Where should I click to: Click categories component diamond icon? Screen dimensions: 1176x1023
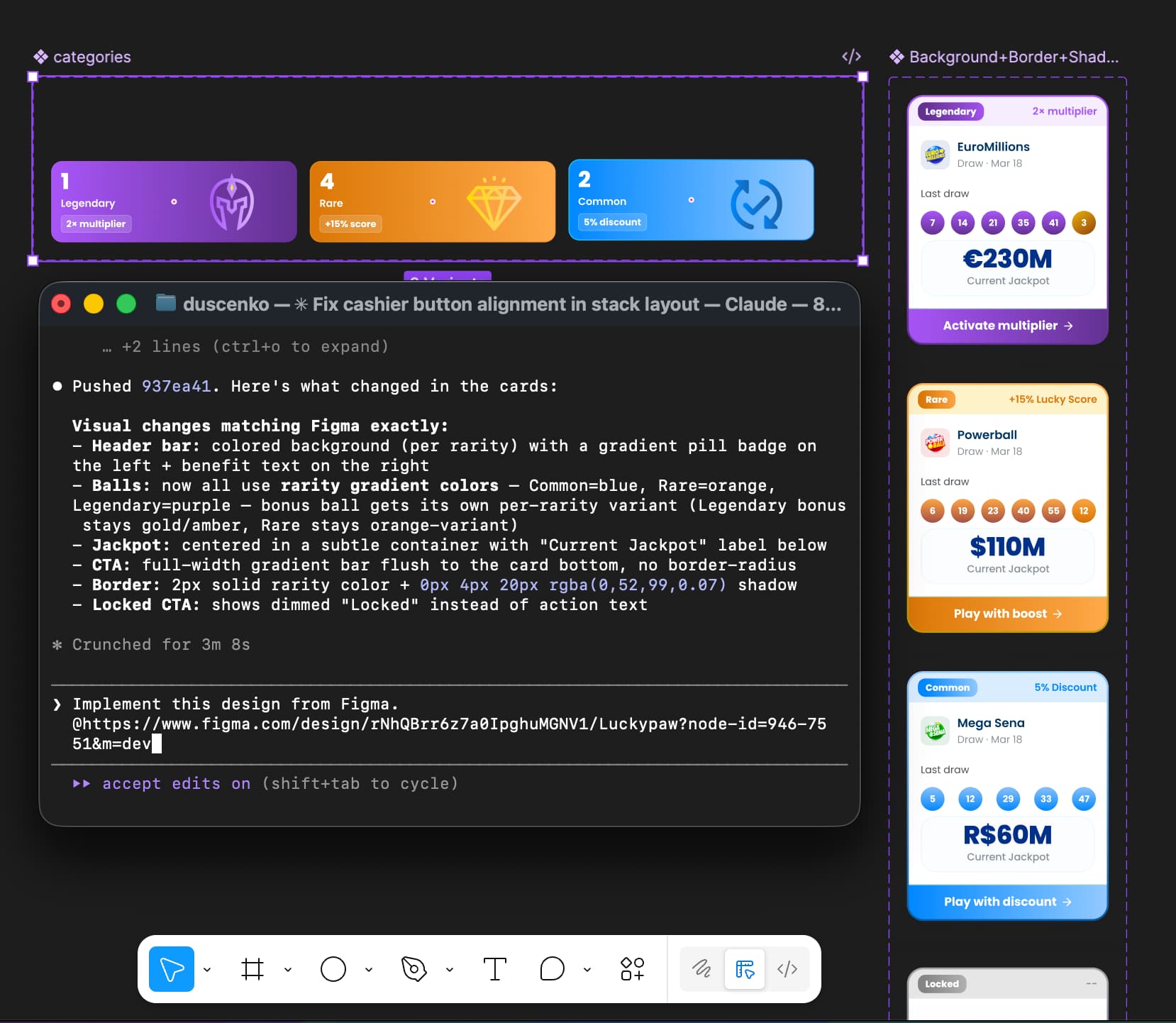40,57
